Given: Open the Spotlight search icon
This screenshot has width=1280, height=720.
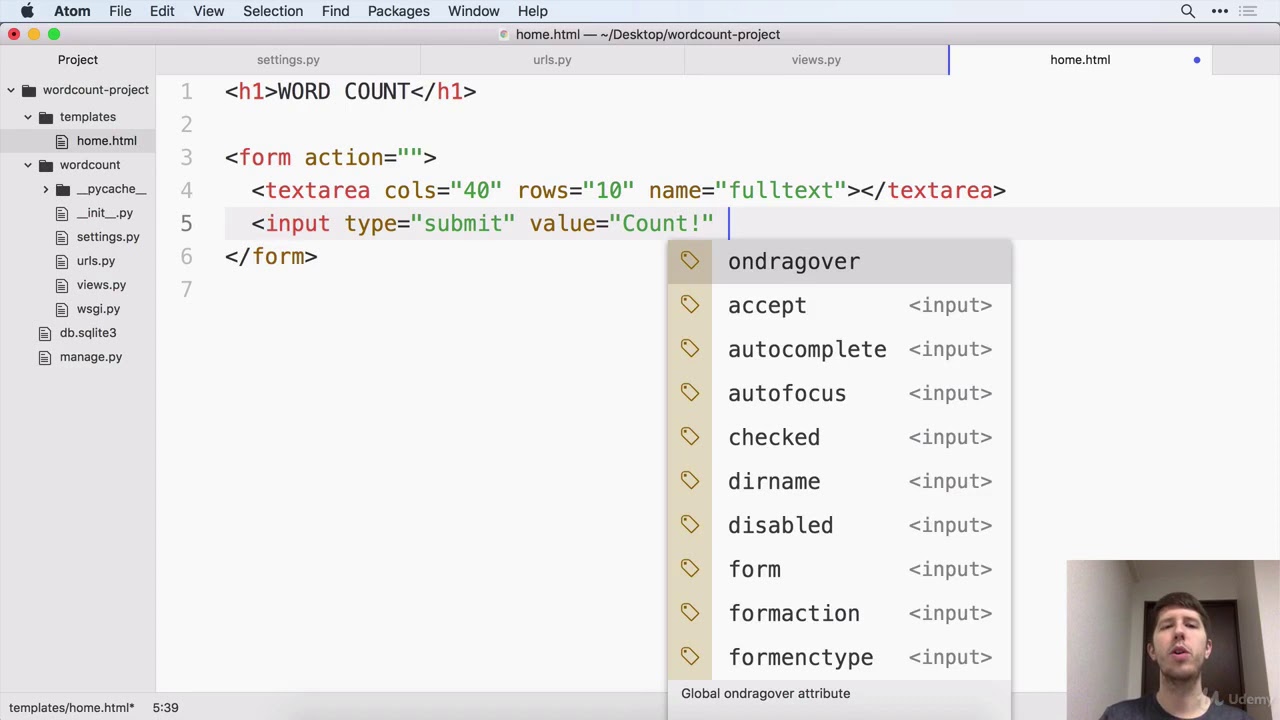Looking at the screenshot, I should 1188,11.
